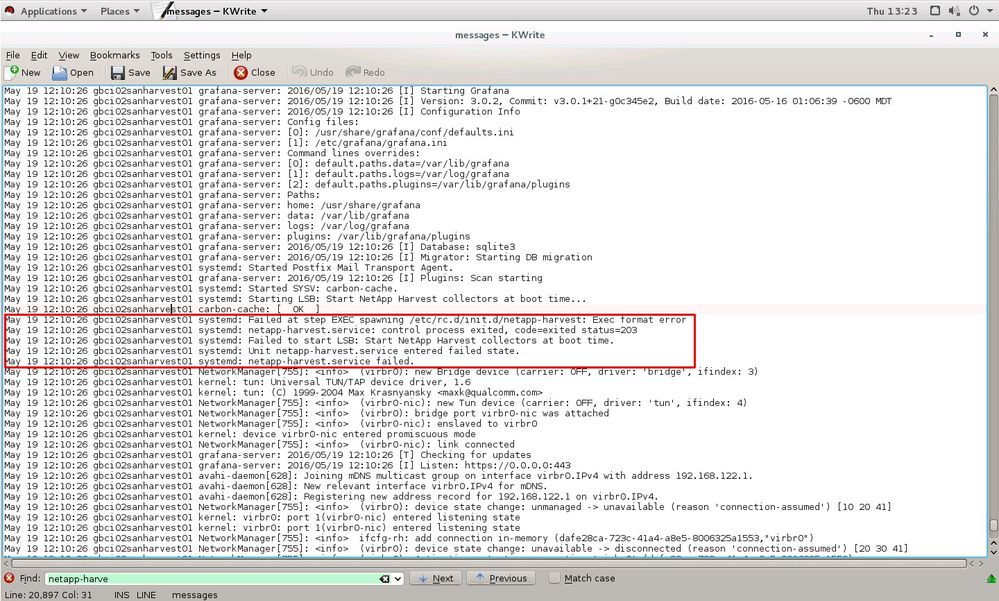Click the red hat Applications icon
Viewport: 999px width, 601px height.
(10, 11)
